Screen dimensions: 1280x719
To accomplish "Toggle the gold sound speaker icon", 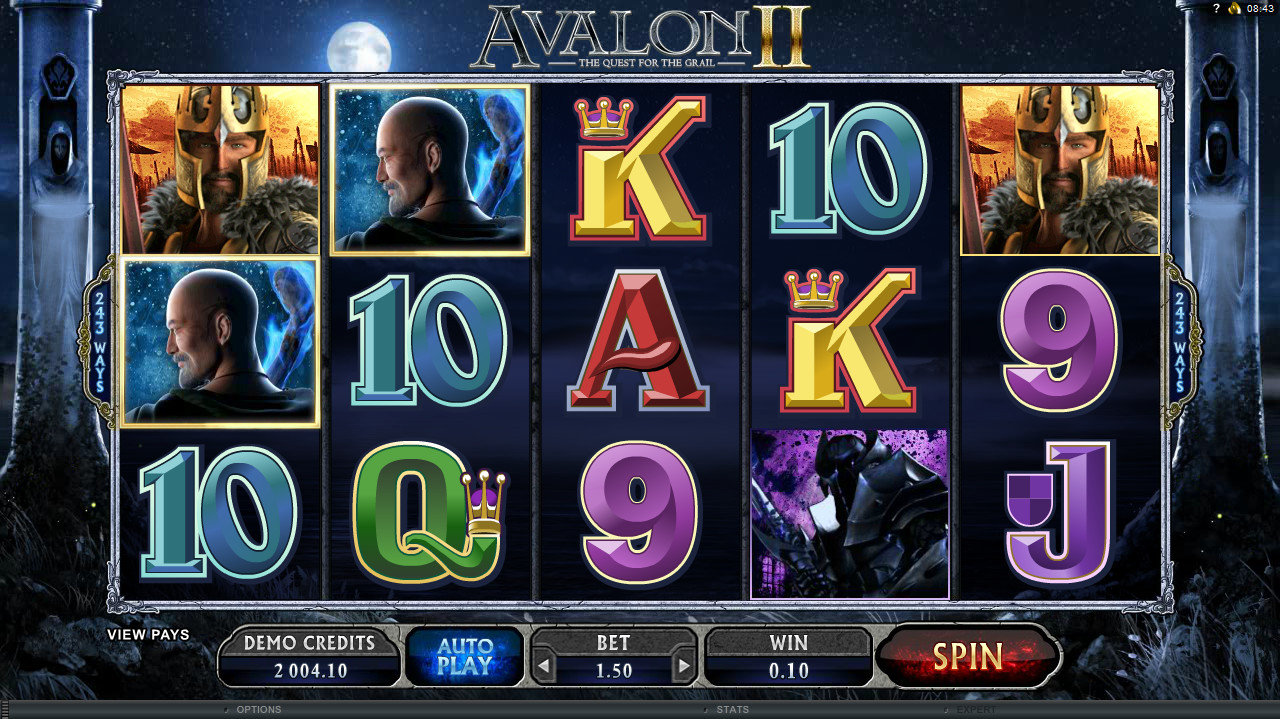I will [x=1235, y=8].
